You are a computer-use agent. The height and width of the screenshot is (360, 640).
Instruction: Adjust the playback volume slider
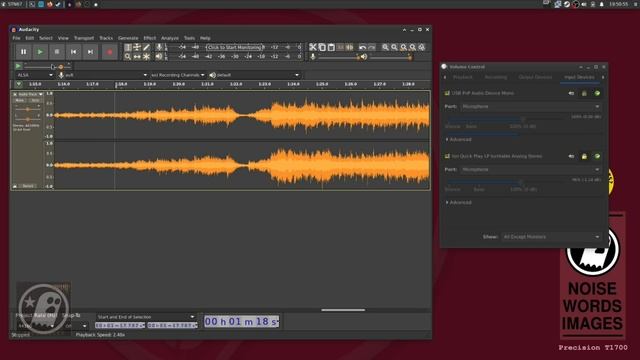coord(390,57)
